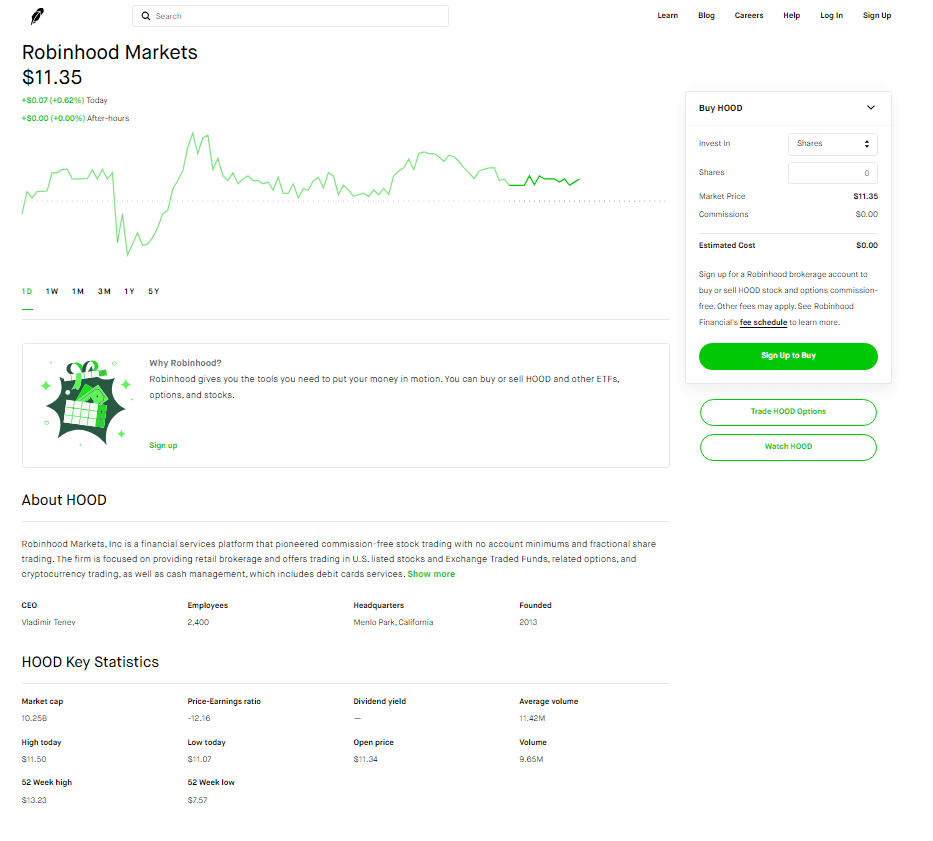
Task: Click Open price value $11.34
Action: [x=365, y=759]
